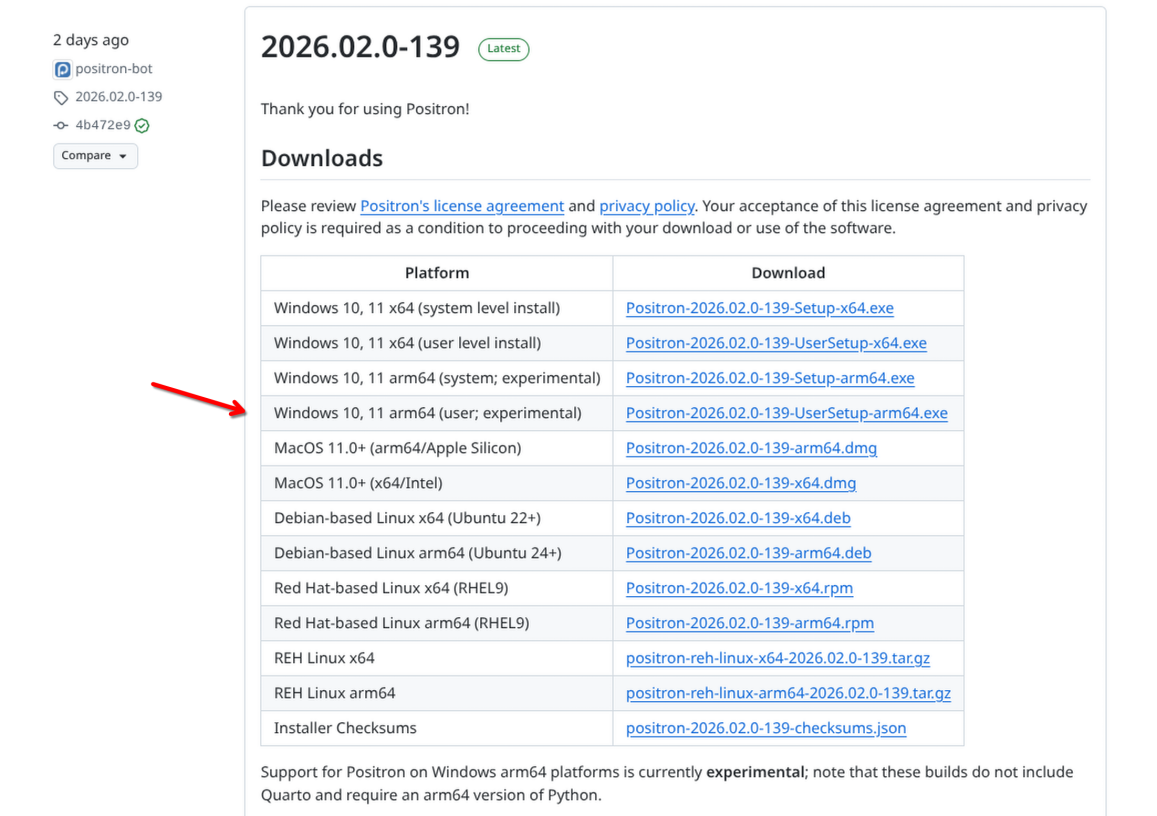Download the x64 Intel Mac dmg

741,483
